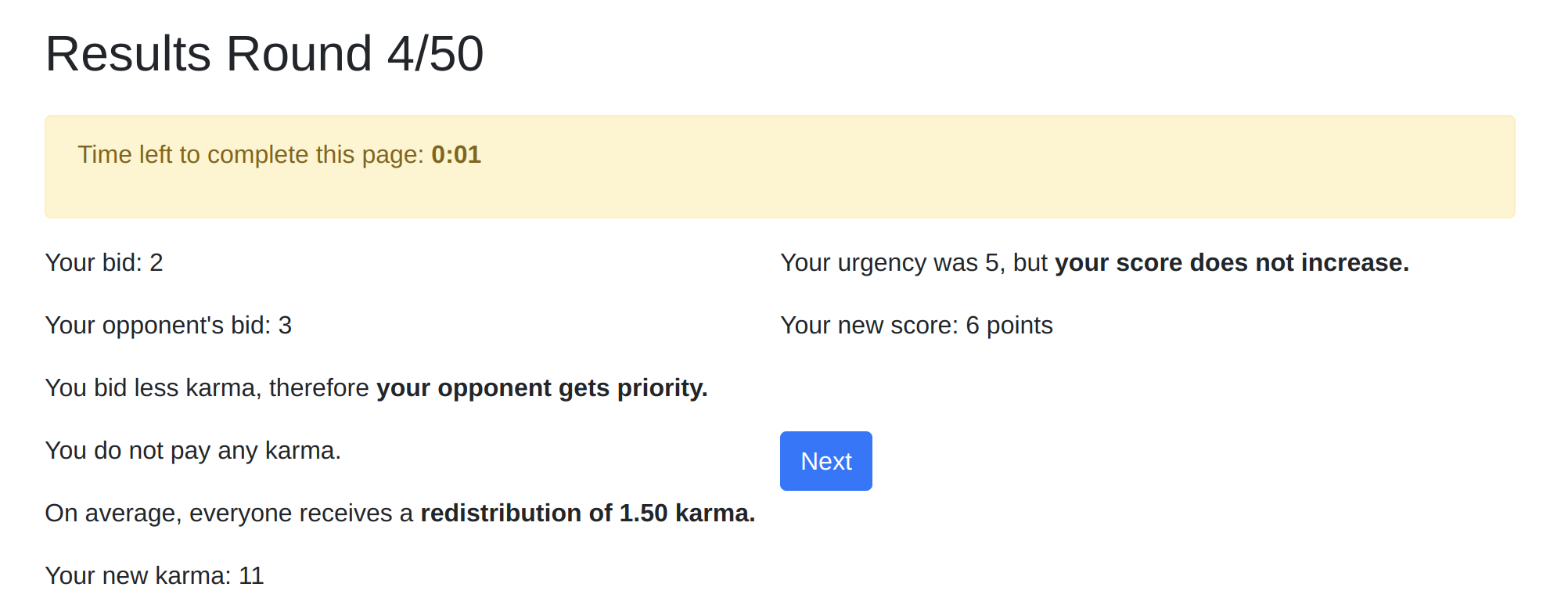
Task: Select the 'Your opponent's bid: 3' line
Action: click(x=168, y=326)
